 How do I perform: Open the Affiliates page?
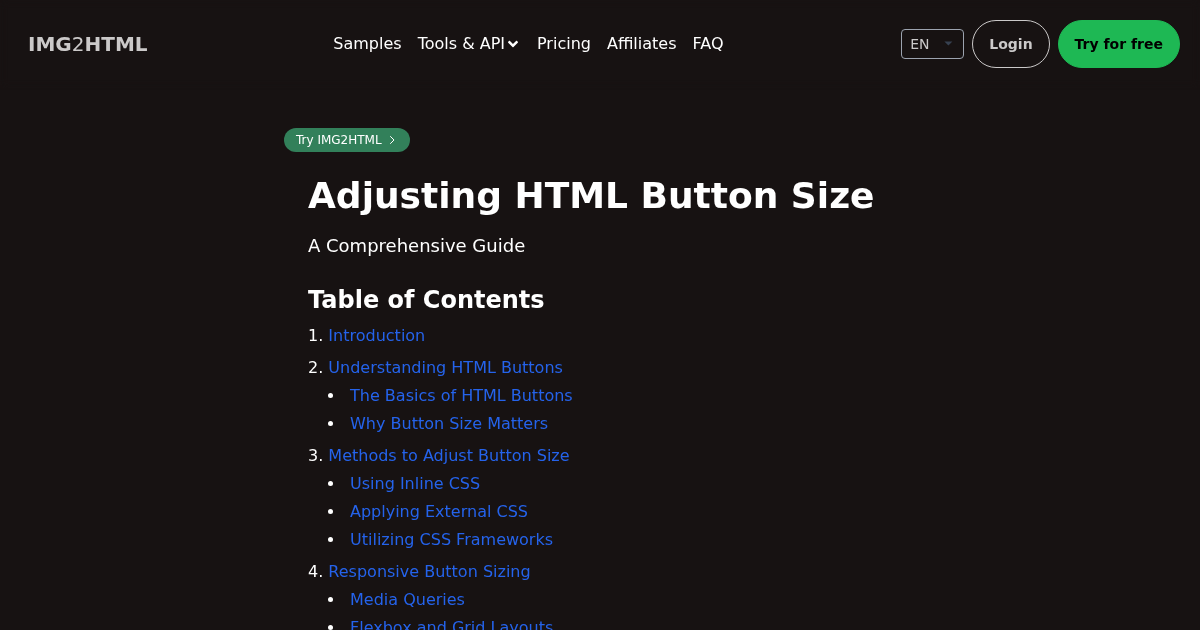[x=641, y=44]
